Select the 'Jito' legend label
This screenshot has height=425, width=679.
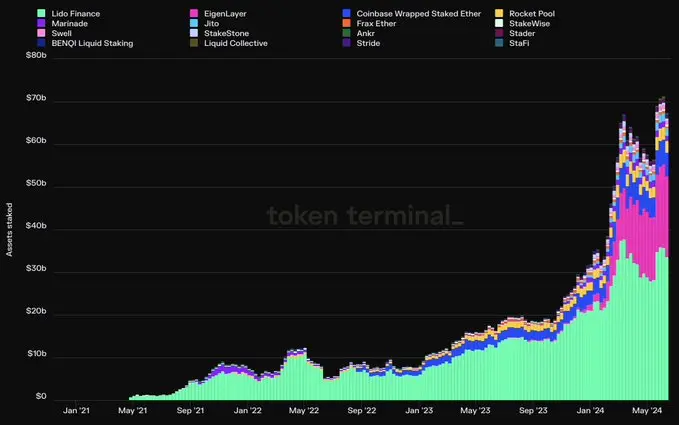pyautogui.click(x=211, y=23)
